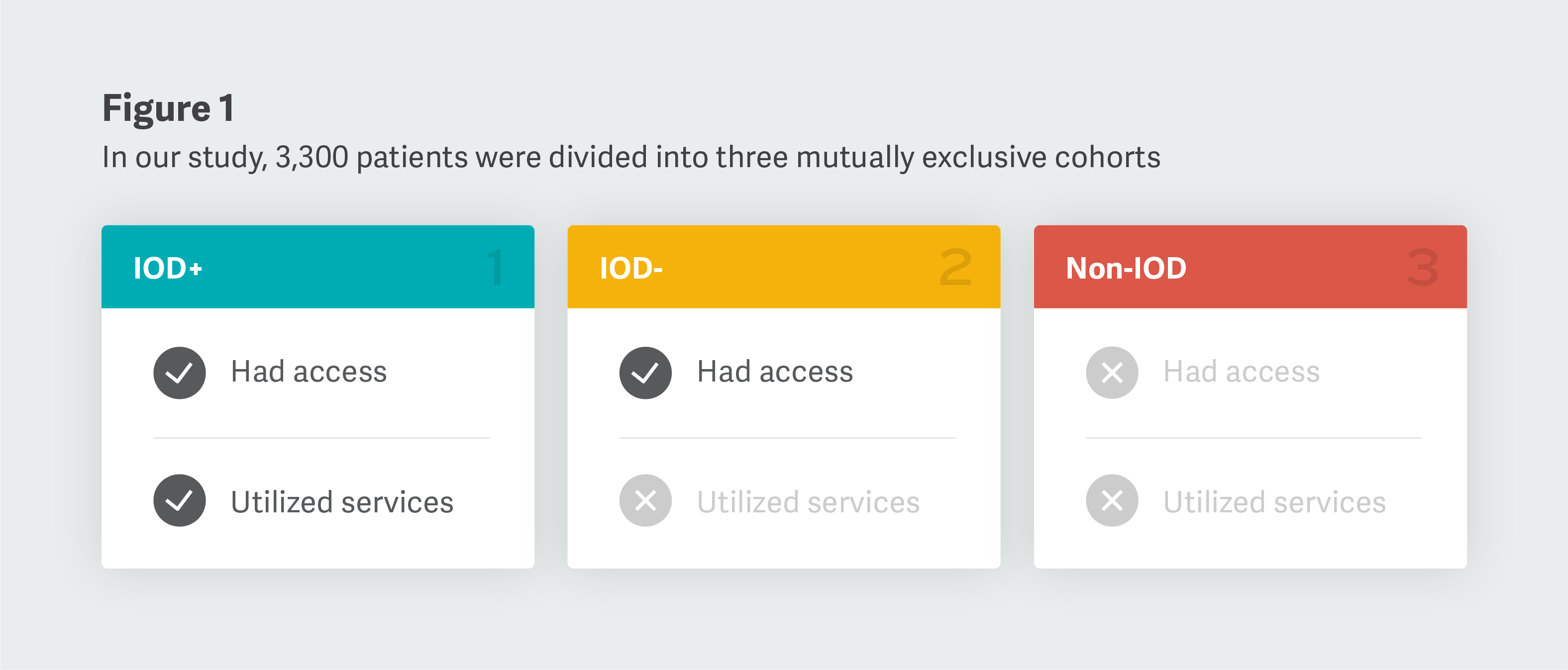Click the faded number 1 on teal header
This screenshot has height=670, width=1568.
click(x=496, y=267)
